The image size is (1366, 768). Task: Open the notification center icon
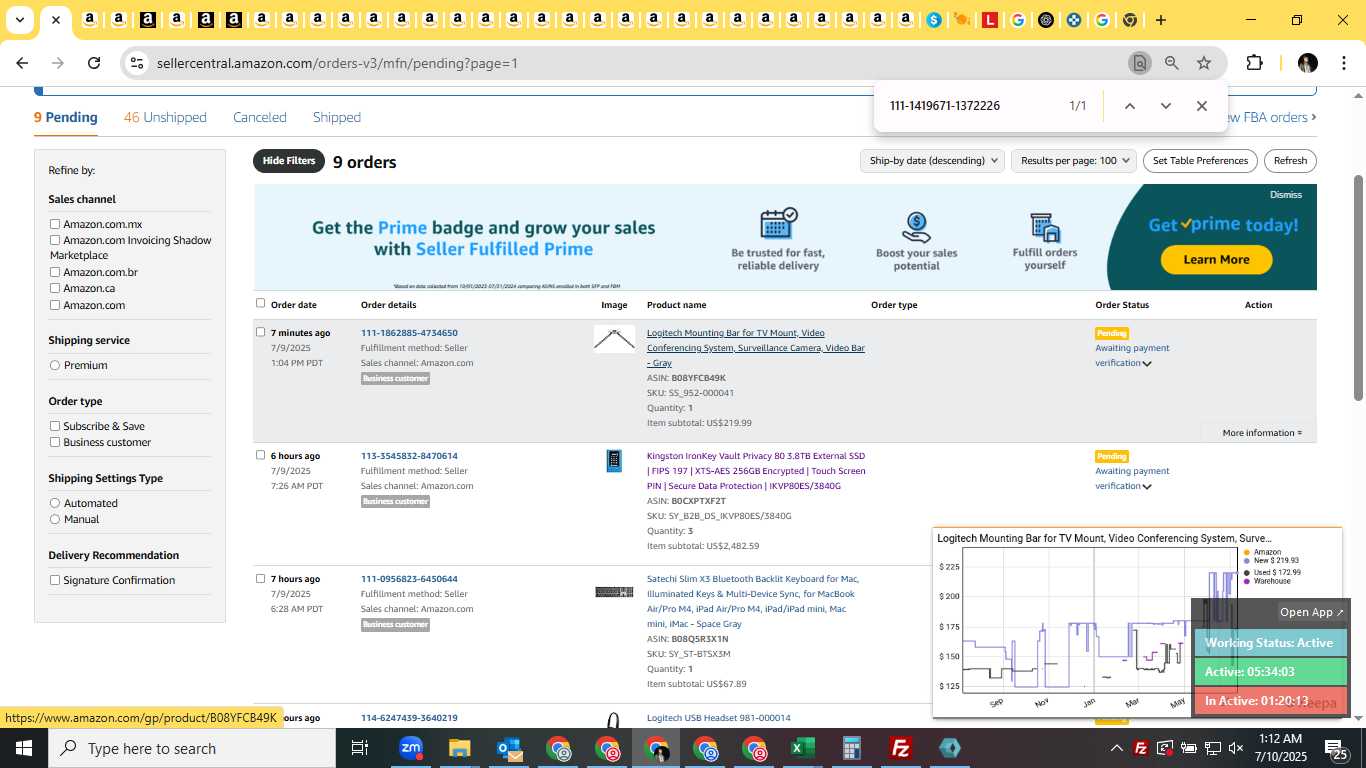pos(1336,748)
